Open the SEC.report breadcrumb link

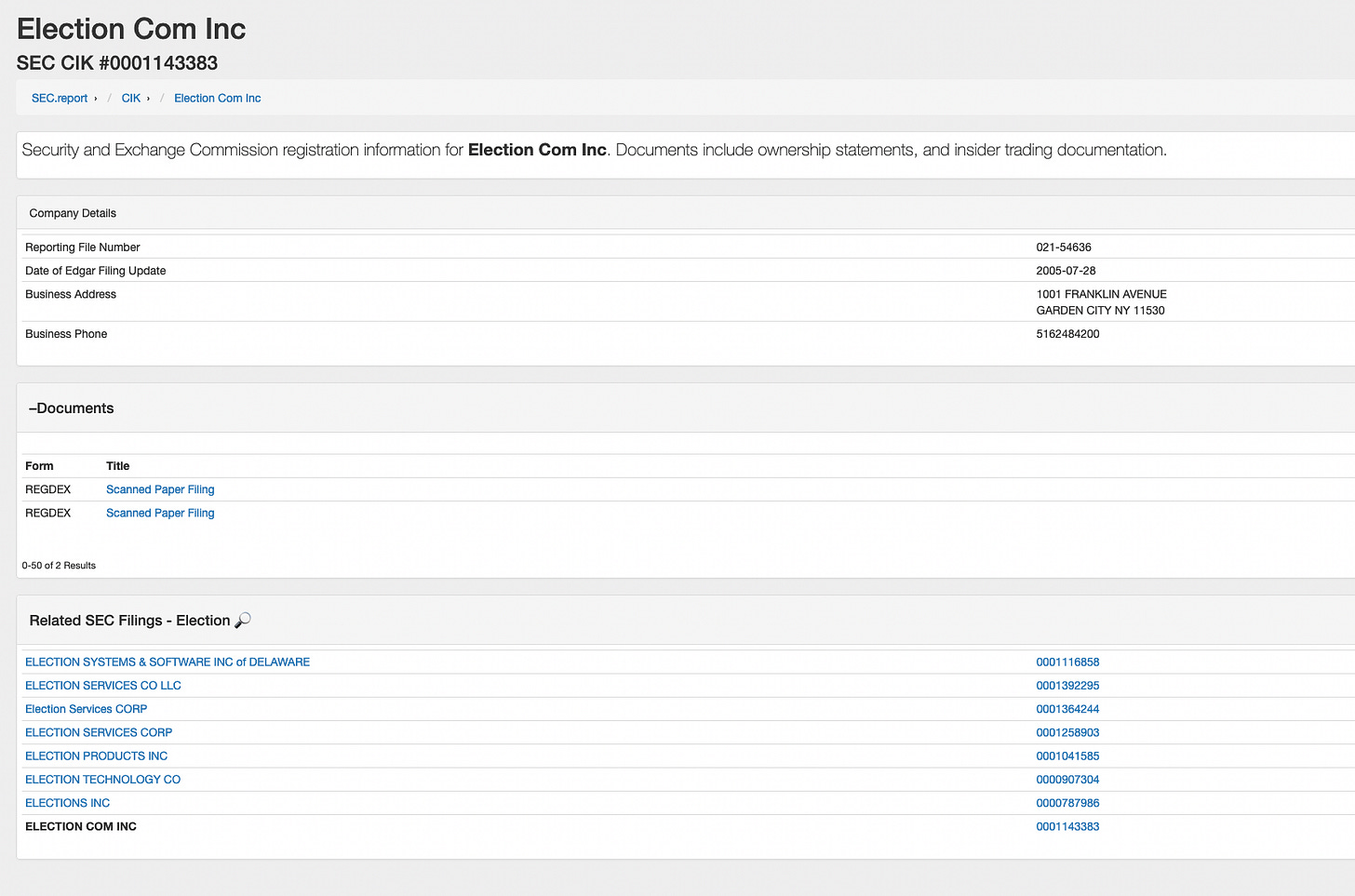[60, 98]
